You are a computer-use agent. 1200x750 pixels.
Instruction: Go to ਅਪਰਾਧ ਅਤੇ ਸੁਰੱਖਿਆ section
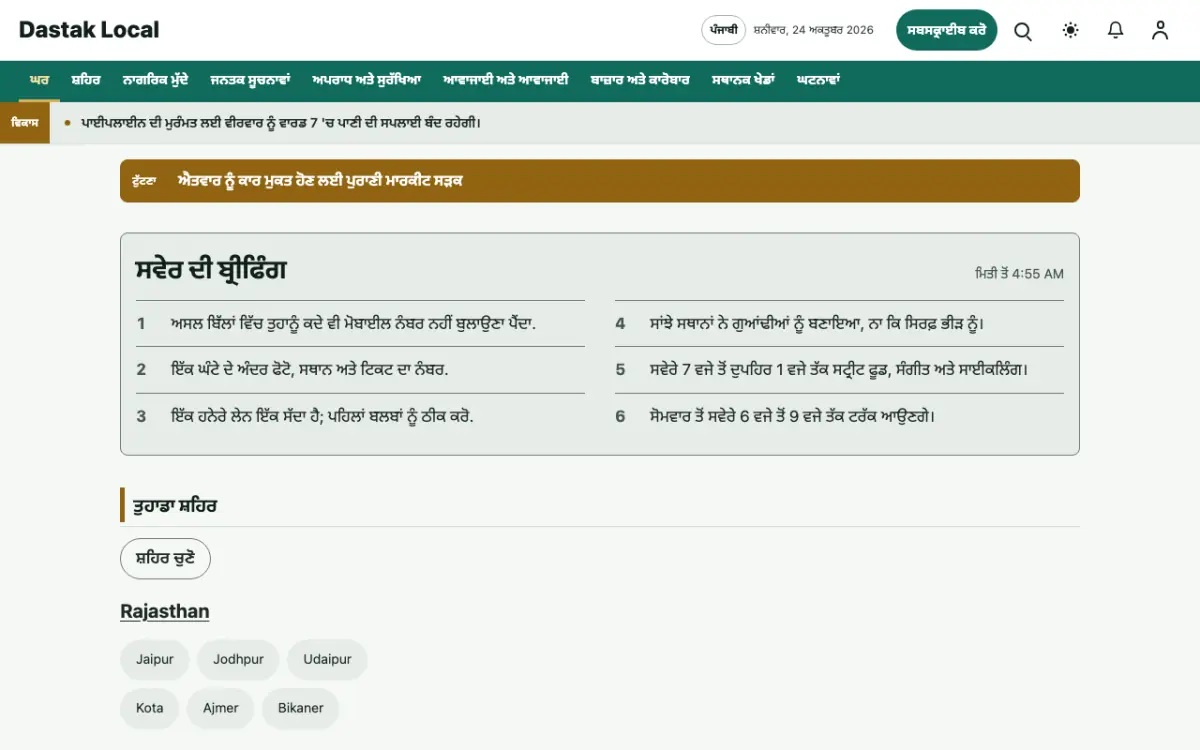[366, 80]
